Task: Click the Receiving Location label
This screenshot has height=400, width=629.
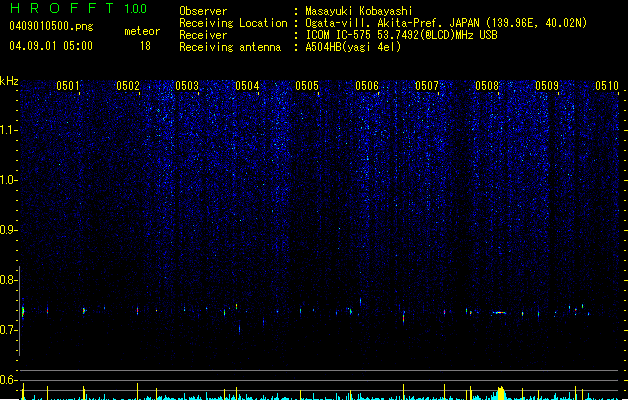Action: pyautogui.click(x=233, y=23)
